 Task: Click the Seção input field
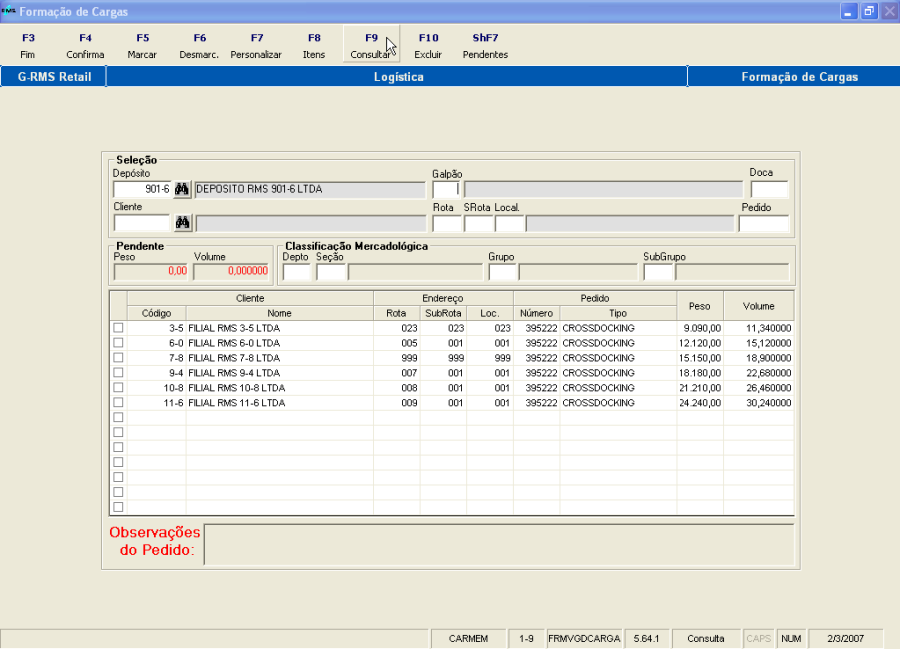click(x=331, y=272)
